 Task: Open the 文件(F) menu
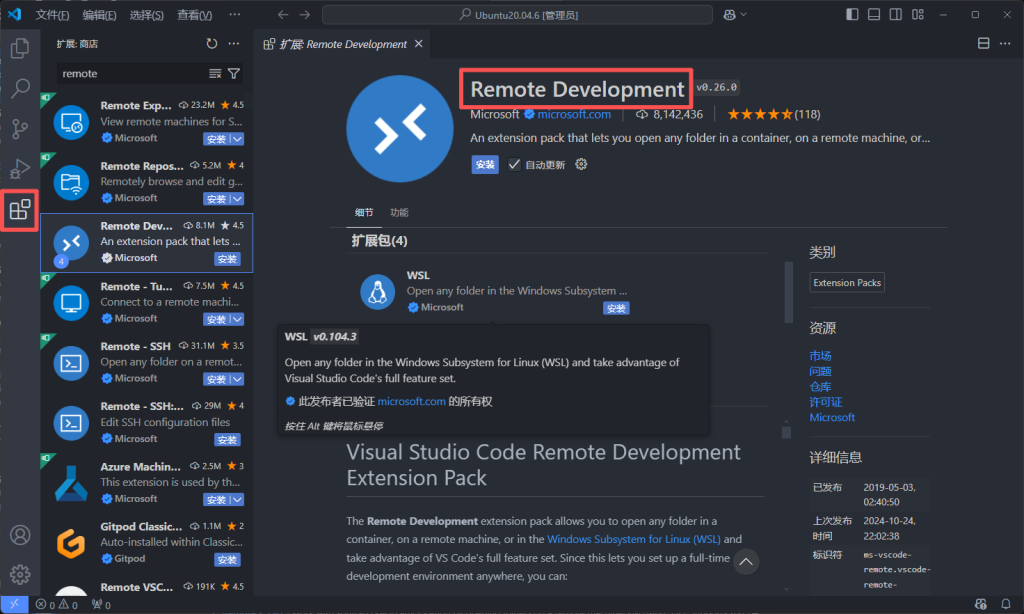(52, 15)
